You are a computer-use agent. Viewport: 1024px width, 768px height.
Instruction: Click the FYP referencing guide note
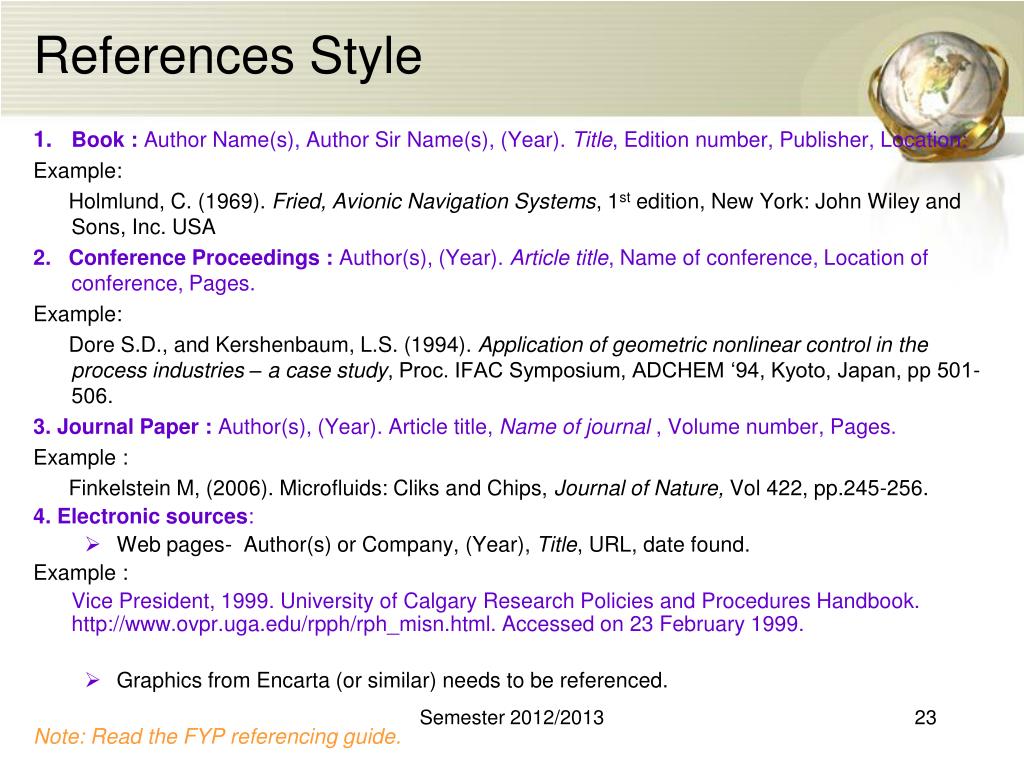coord(217,736)
